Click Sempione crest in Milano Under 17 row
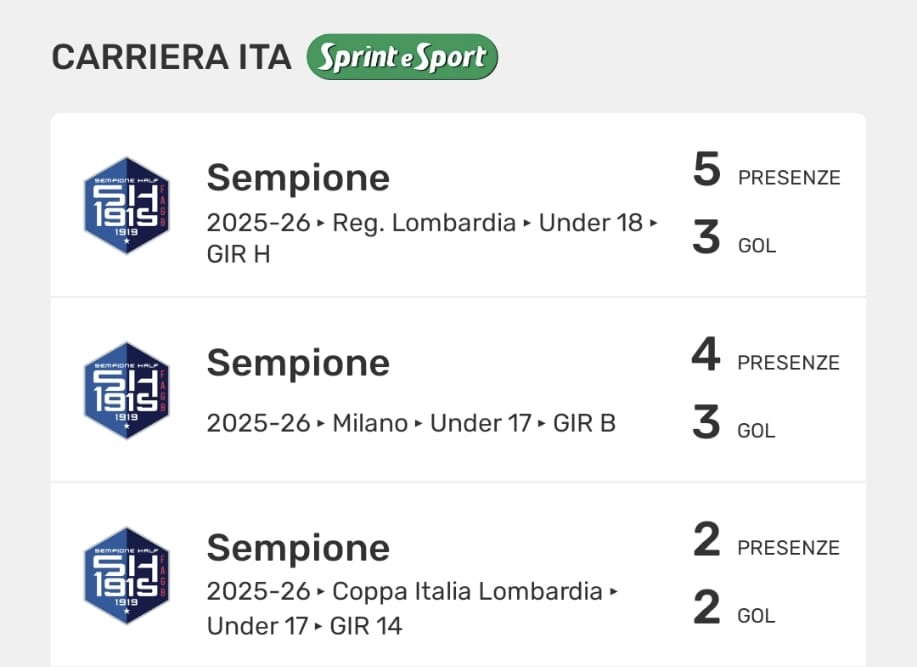This screenshot has width=917, height=667. 126,390
